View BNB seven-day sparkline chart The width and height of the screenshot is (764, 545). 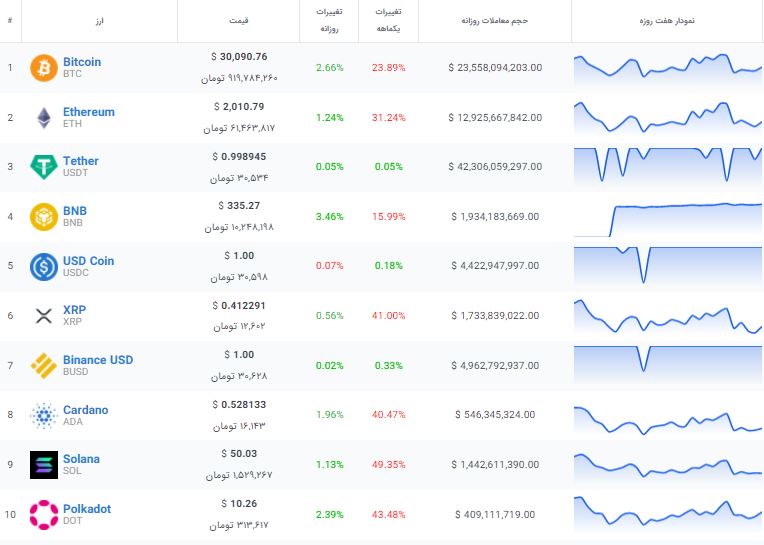668,220
